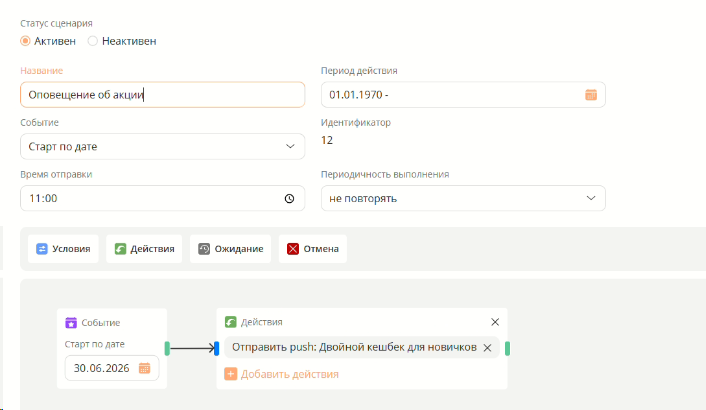The width and height of the screenshot is (706, 410).
Task: Click the blue Условия icon
Action: coord(42,249)
